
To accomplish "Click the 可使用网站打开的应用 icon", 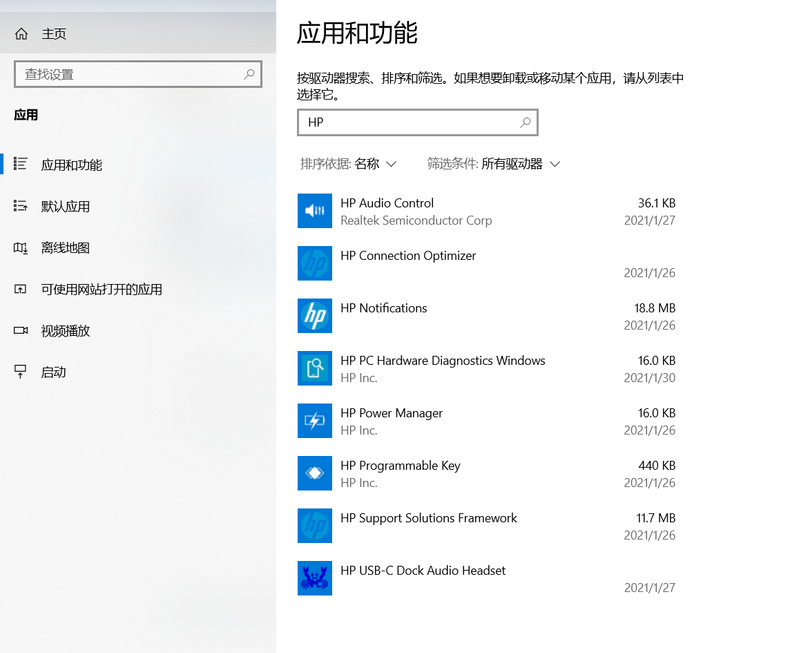I will click(x=20, y=289).
